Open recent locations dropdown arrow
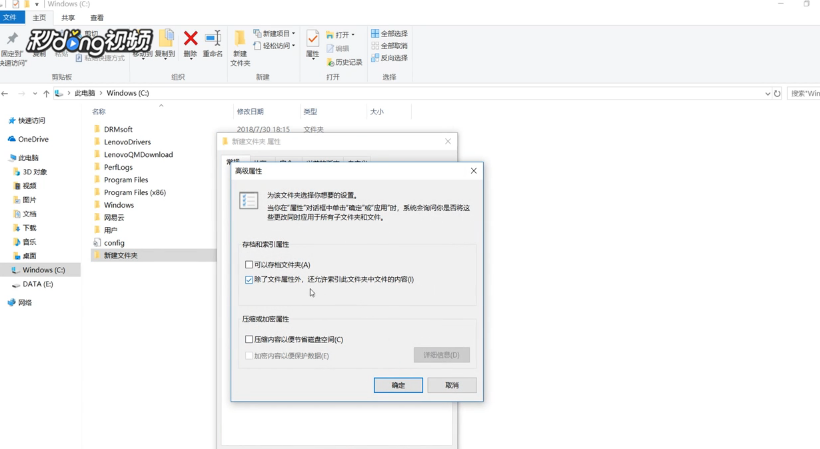This screenshot has width=820, height=449. pos(35,94)
